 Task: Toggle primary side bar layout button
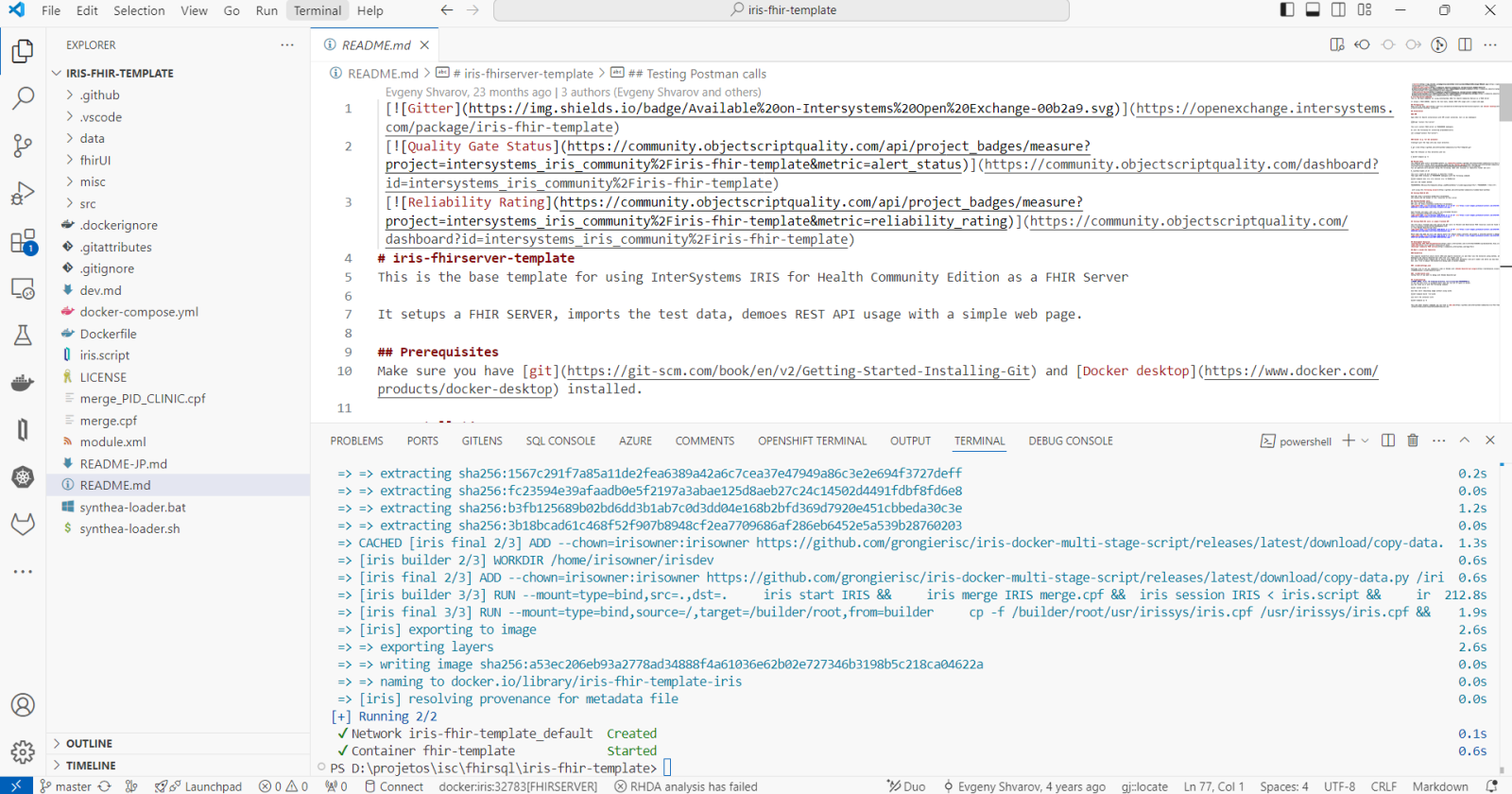pos(1287,10)
